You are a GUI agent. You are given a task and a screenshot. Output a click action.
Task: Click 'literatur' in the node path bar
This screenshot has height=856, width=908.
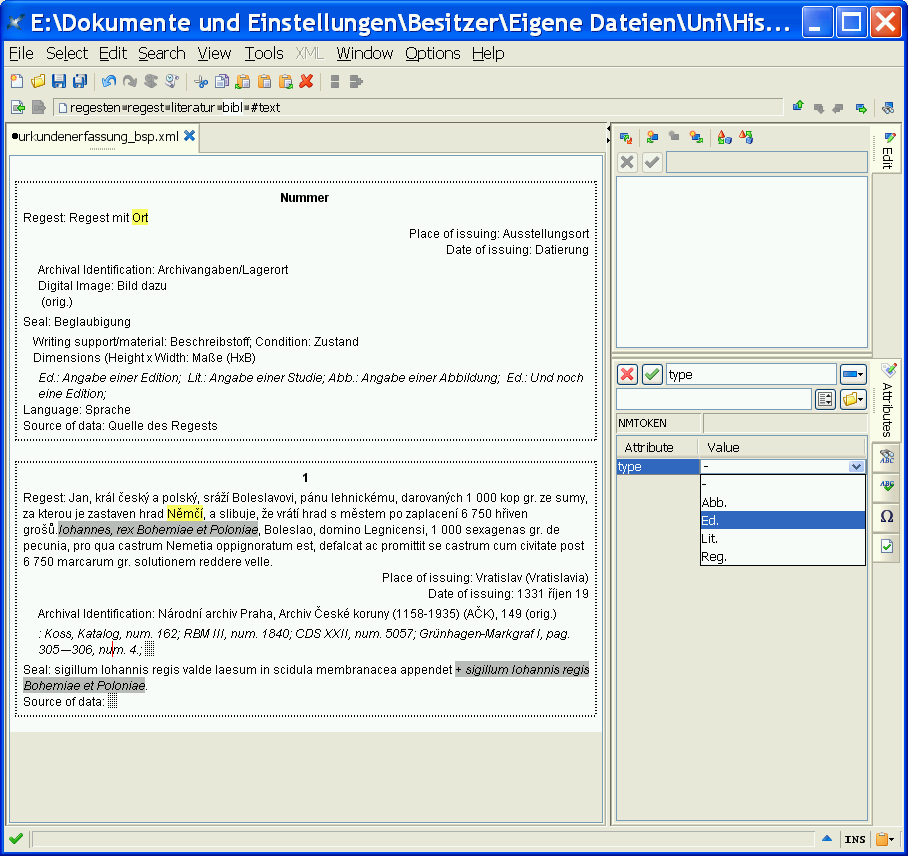[x=193, y=107]
